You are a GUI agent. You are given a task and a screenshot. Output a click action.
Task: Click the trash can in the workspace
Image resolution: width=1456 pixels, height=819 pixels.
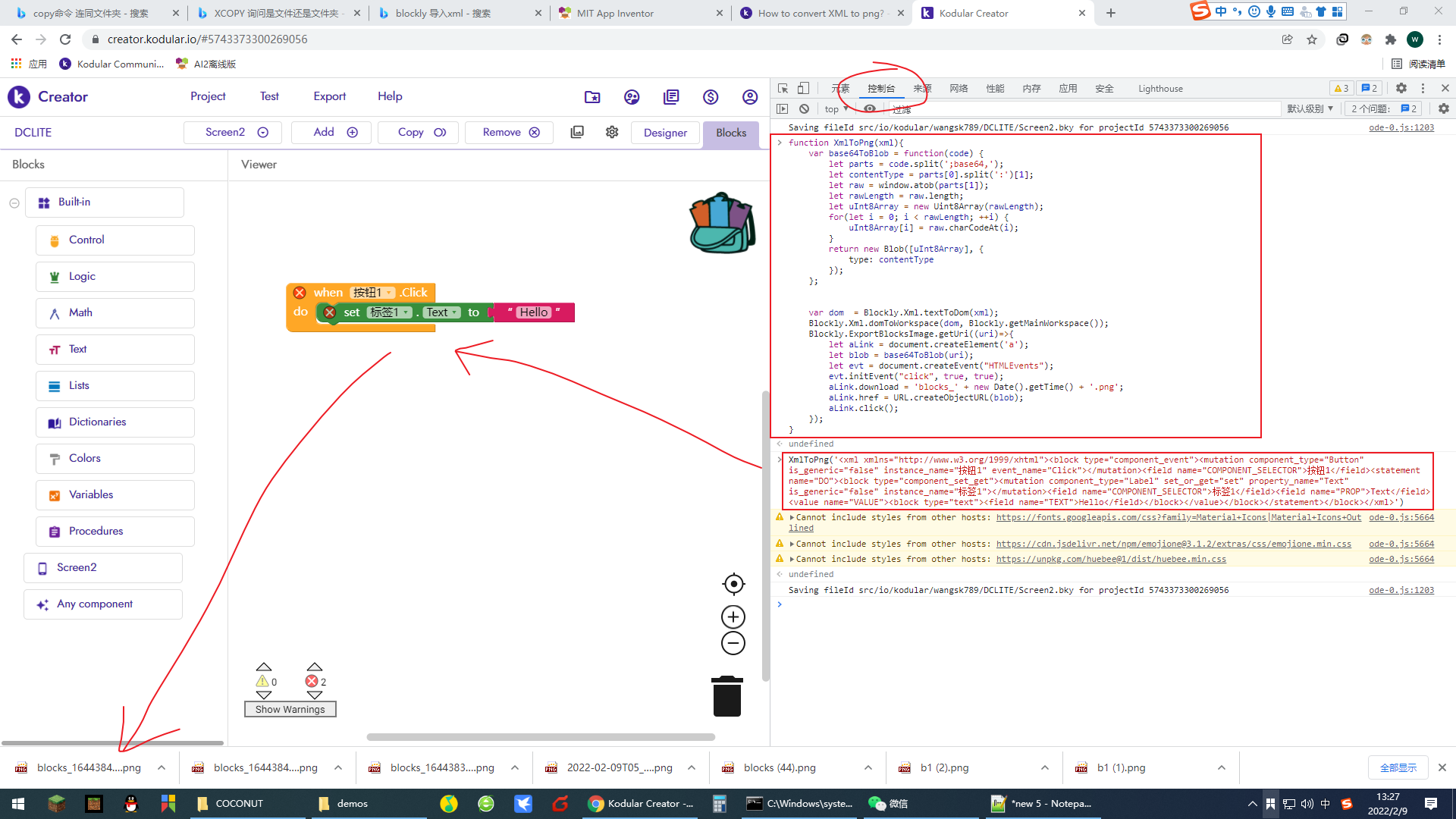tap(726, 696)
